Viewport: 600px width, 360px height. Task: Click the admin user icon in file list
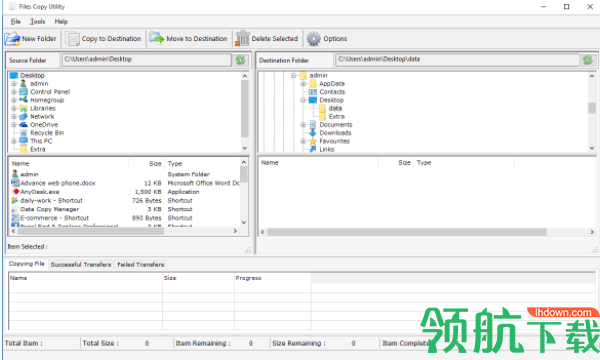pyautogui.click(x=15, y=174)
